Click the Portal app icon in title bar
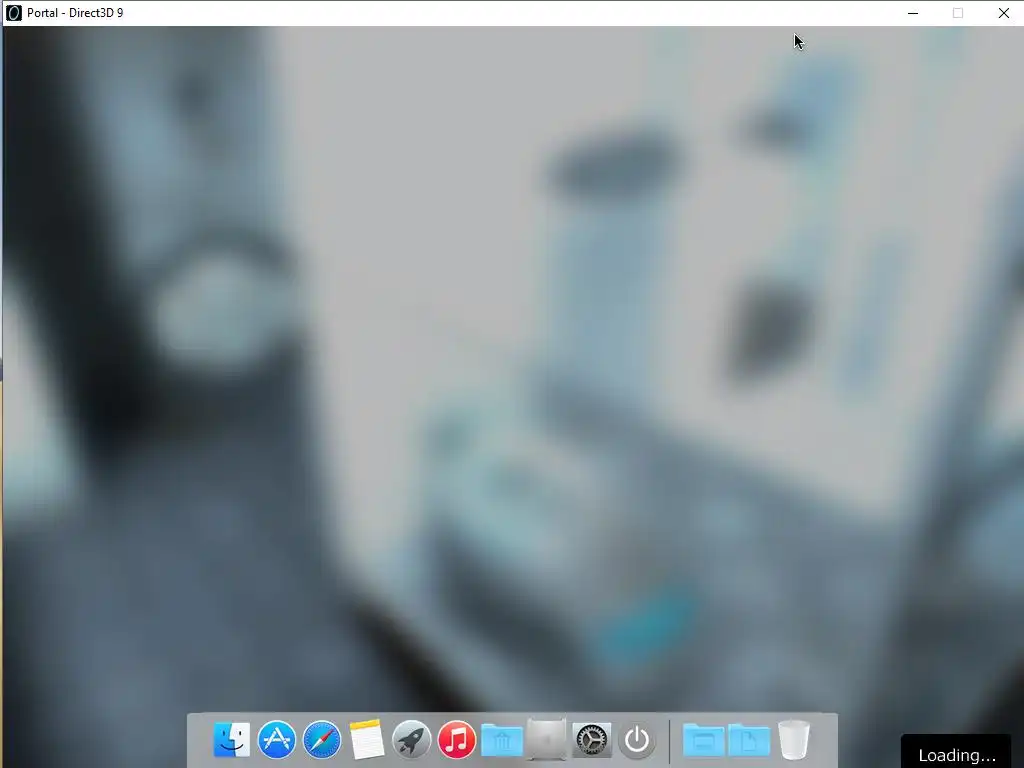1024x768 pixels. coord(14,13)
